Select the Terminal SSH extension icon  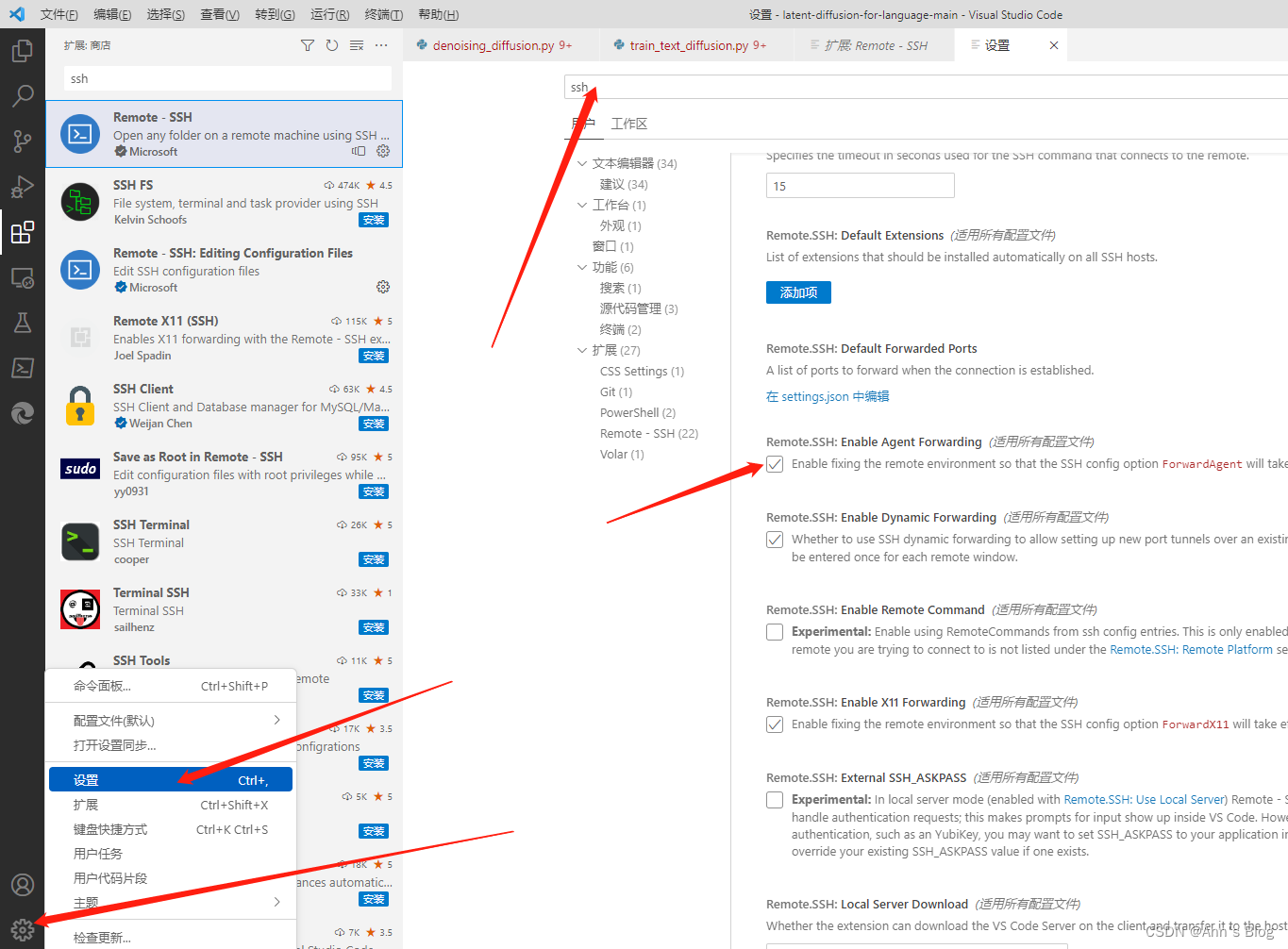click(80, 609)
